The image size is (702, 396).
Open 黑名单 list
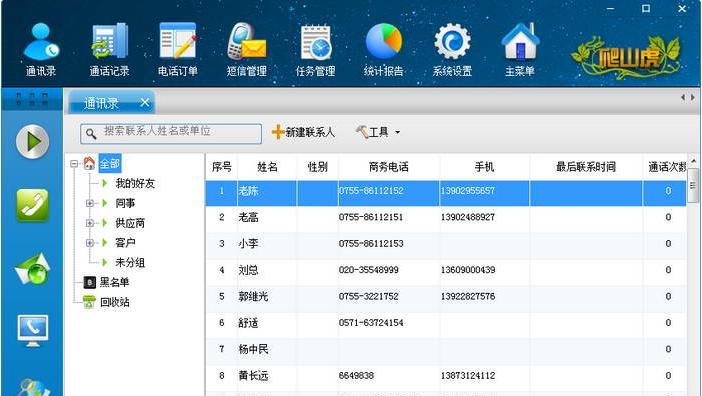[114, 282]
